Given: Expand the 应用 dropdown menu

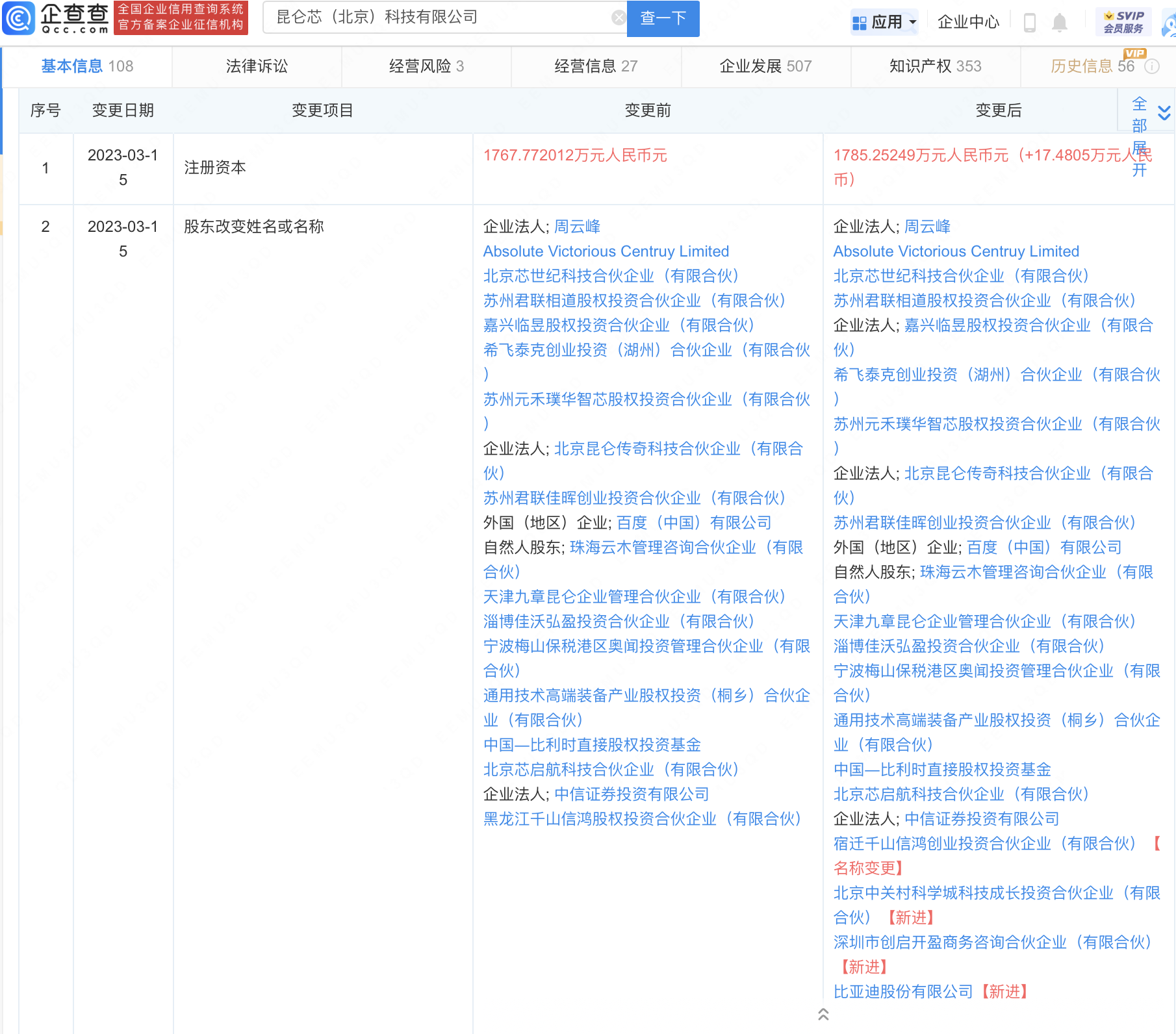Looking at the screenshot, I should coord(913,23).
